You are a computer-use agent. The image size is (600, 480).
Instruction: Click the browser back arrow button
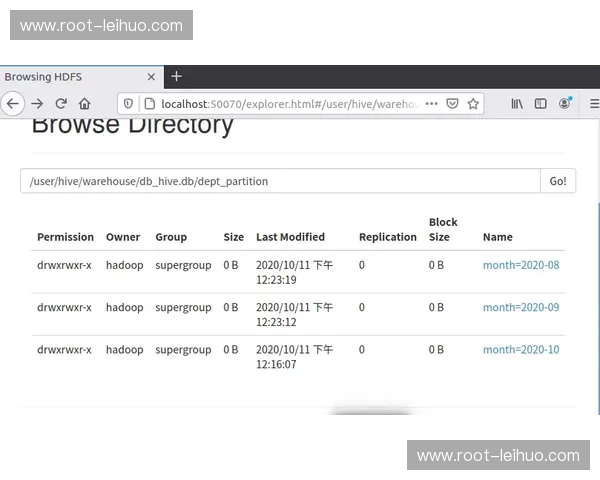click(12, 103)
